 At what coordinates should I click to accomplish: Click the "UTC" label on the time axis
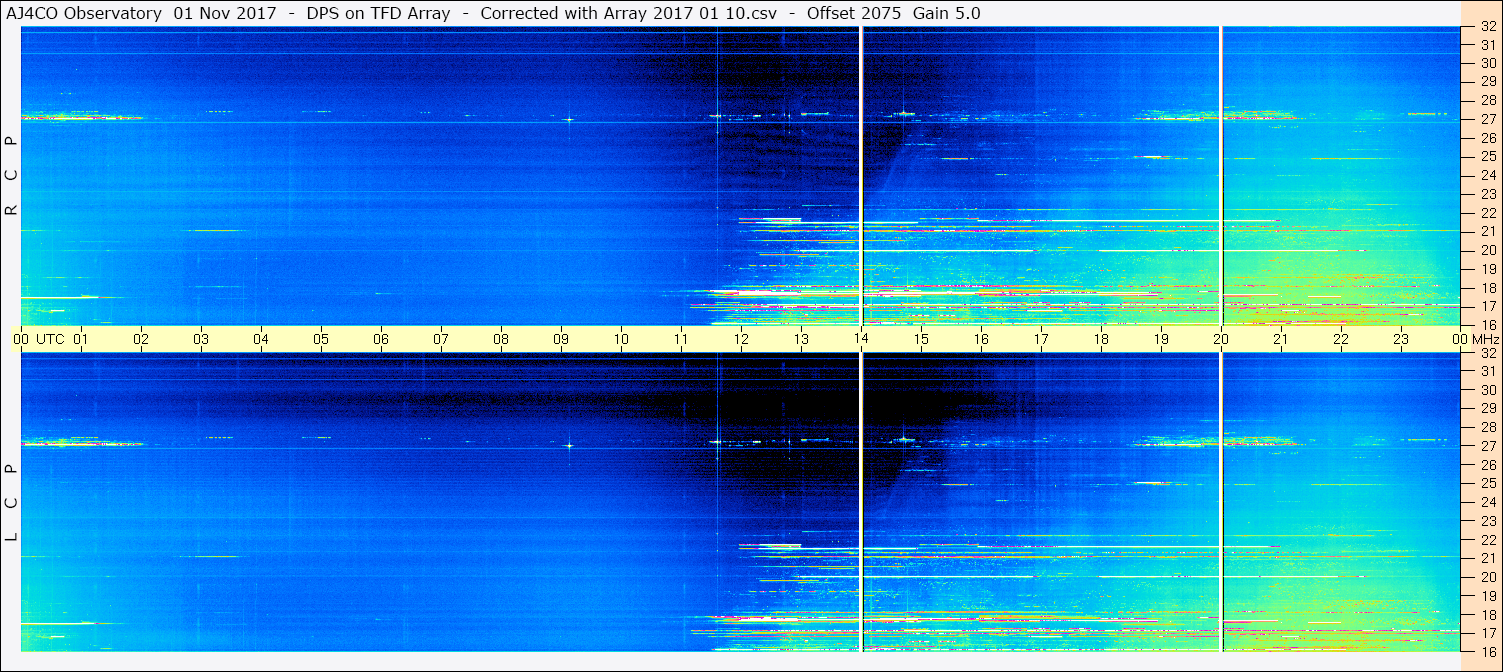(50, 339)
